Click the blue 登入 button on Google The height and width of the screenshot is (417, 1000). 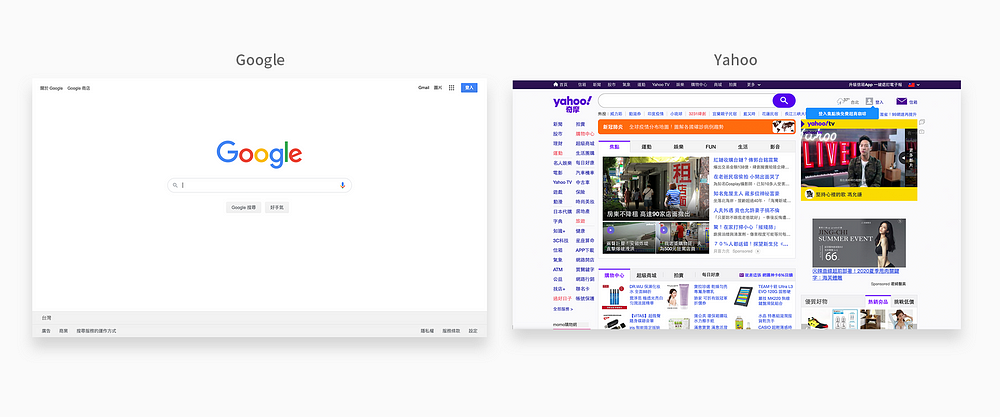pos(469,88)
